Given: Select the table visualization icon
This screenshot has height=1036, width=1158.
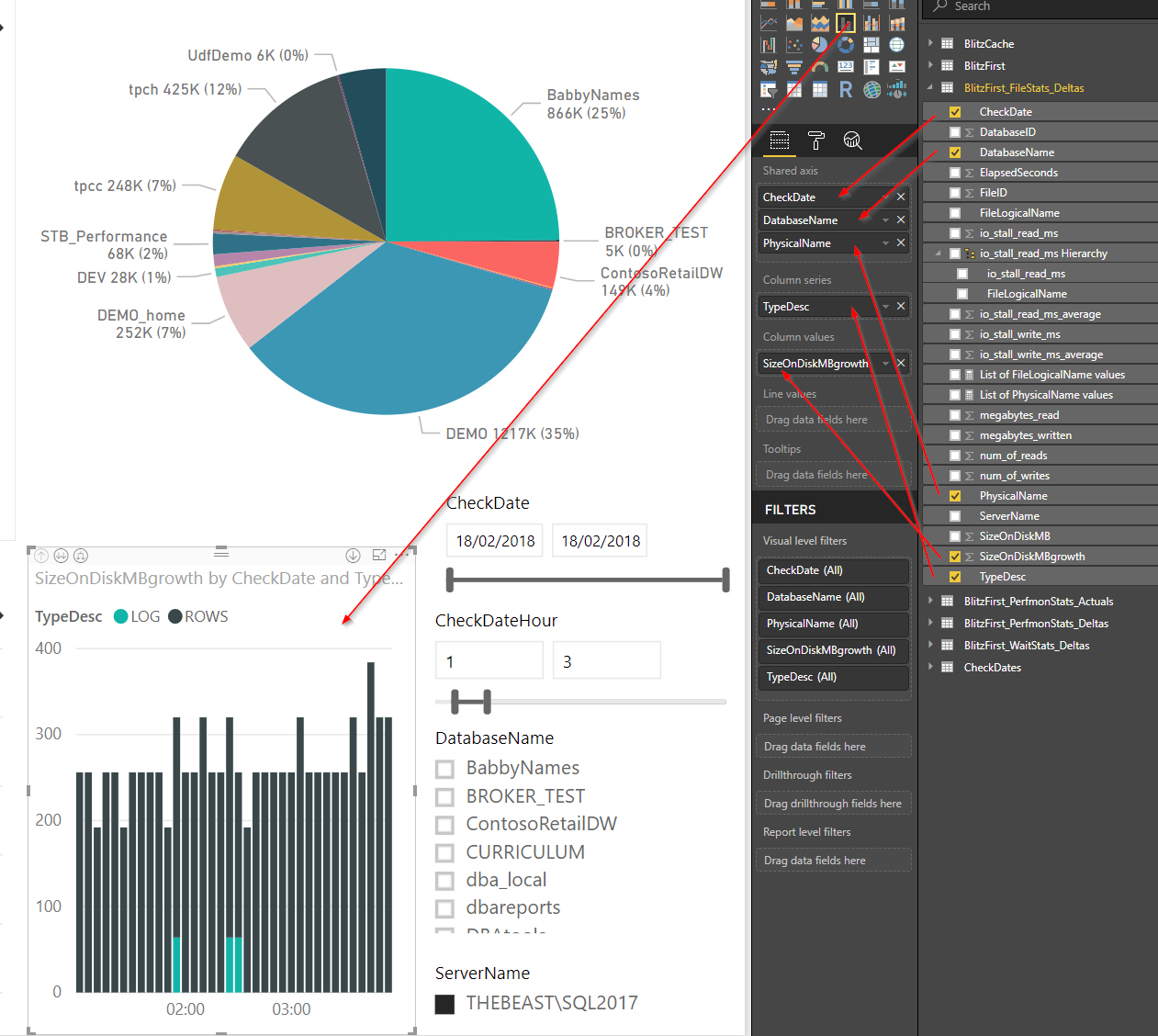Looking at the screenshot, I should (x=794, y=89).
